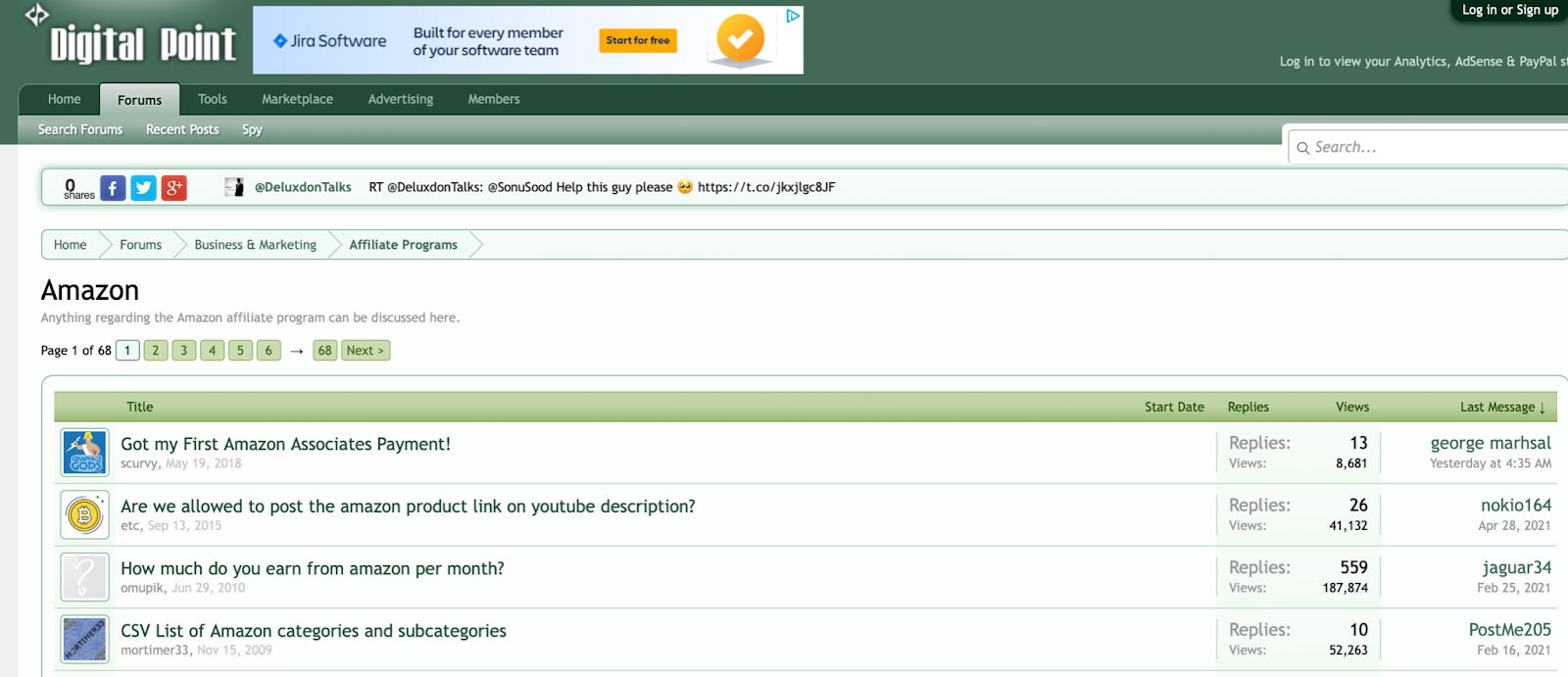Open the Spy submenu link
The image size is (1568, 677).
coord(252,129)
